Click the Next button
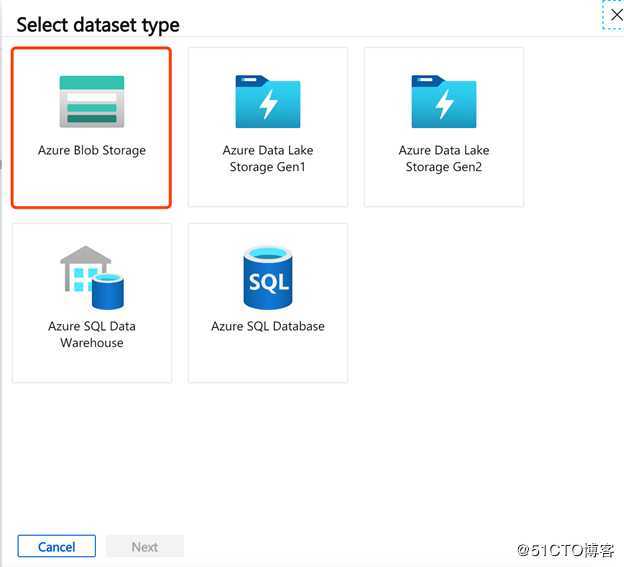This screenshot has width=624, height=567. click(145, 546)
